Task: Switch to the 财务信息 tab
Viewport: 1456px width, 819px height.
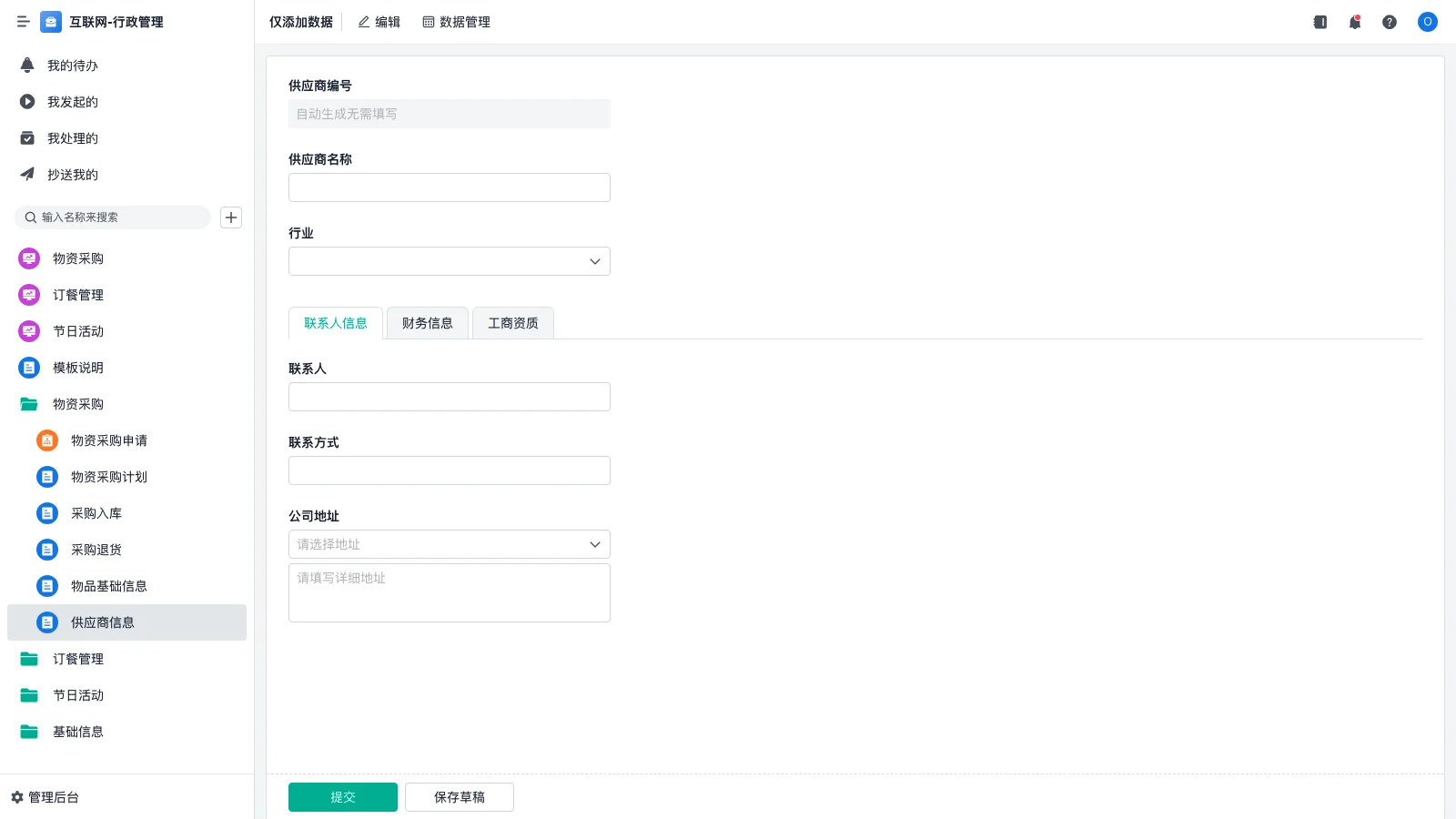Action: pyautogui.click(x=427, y=323)
